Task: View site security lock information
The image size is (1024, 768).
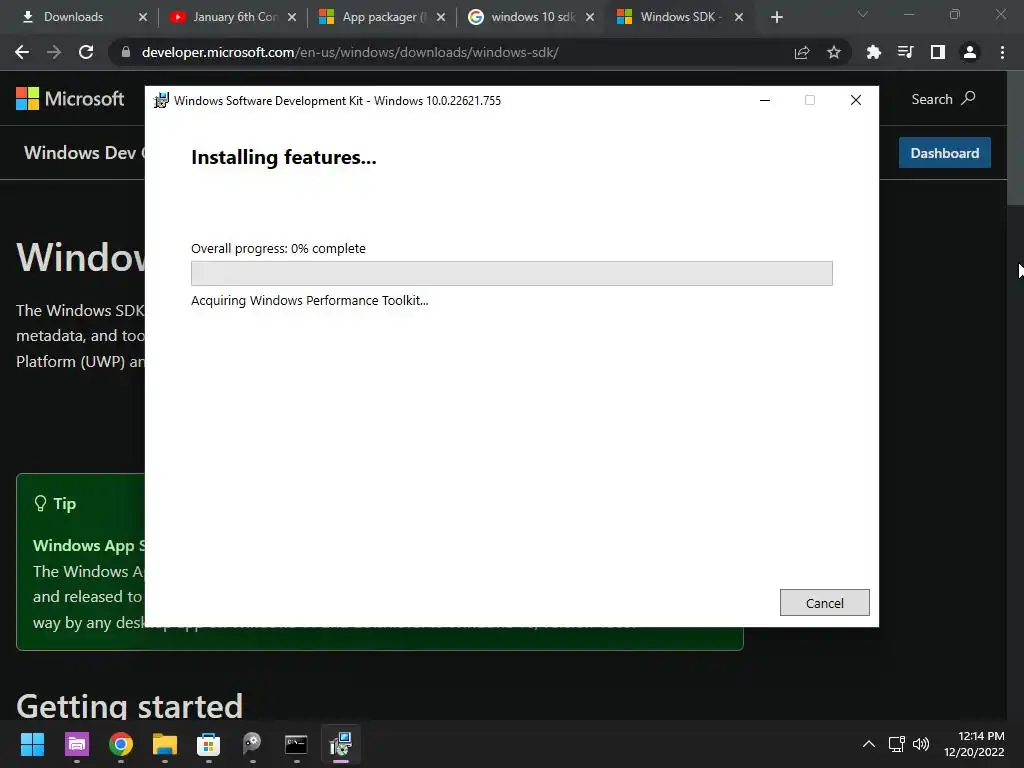Action: (x=125, y=52)
